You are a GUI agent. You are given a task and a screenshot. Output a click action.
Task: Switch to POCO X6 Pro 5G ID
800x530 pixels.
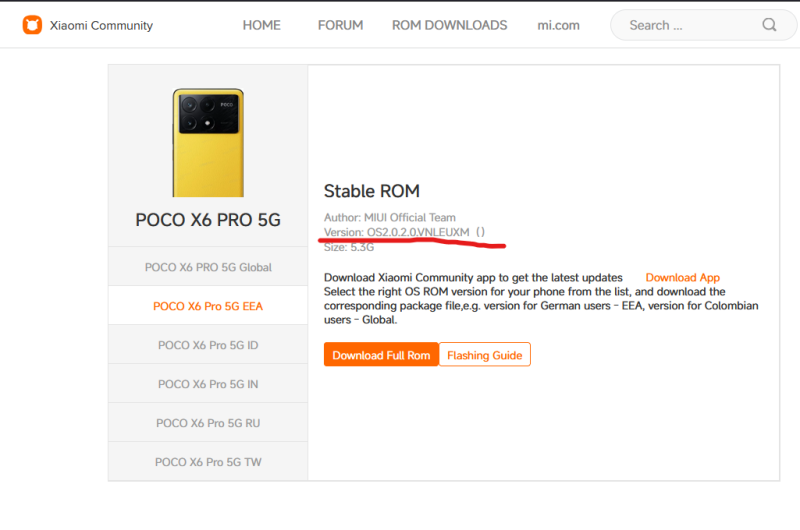pos(208,345)
